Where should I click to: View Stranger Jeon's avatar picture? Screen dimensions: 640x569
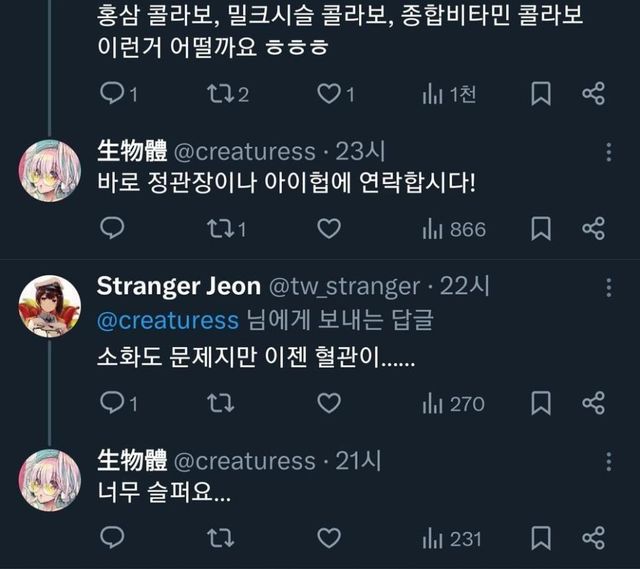click(x=50, y=305)
